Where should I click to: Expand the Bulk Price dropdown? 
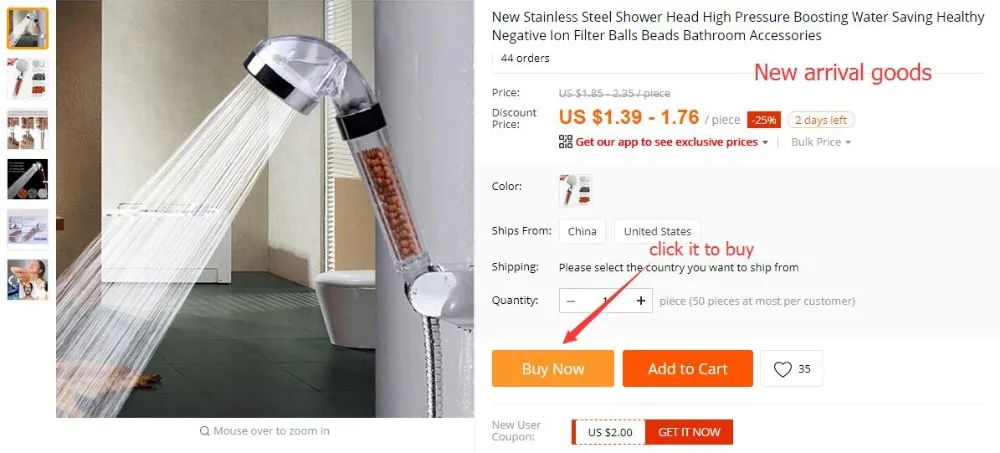(821, 142)
